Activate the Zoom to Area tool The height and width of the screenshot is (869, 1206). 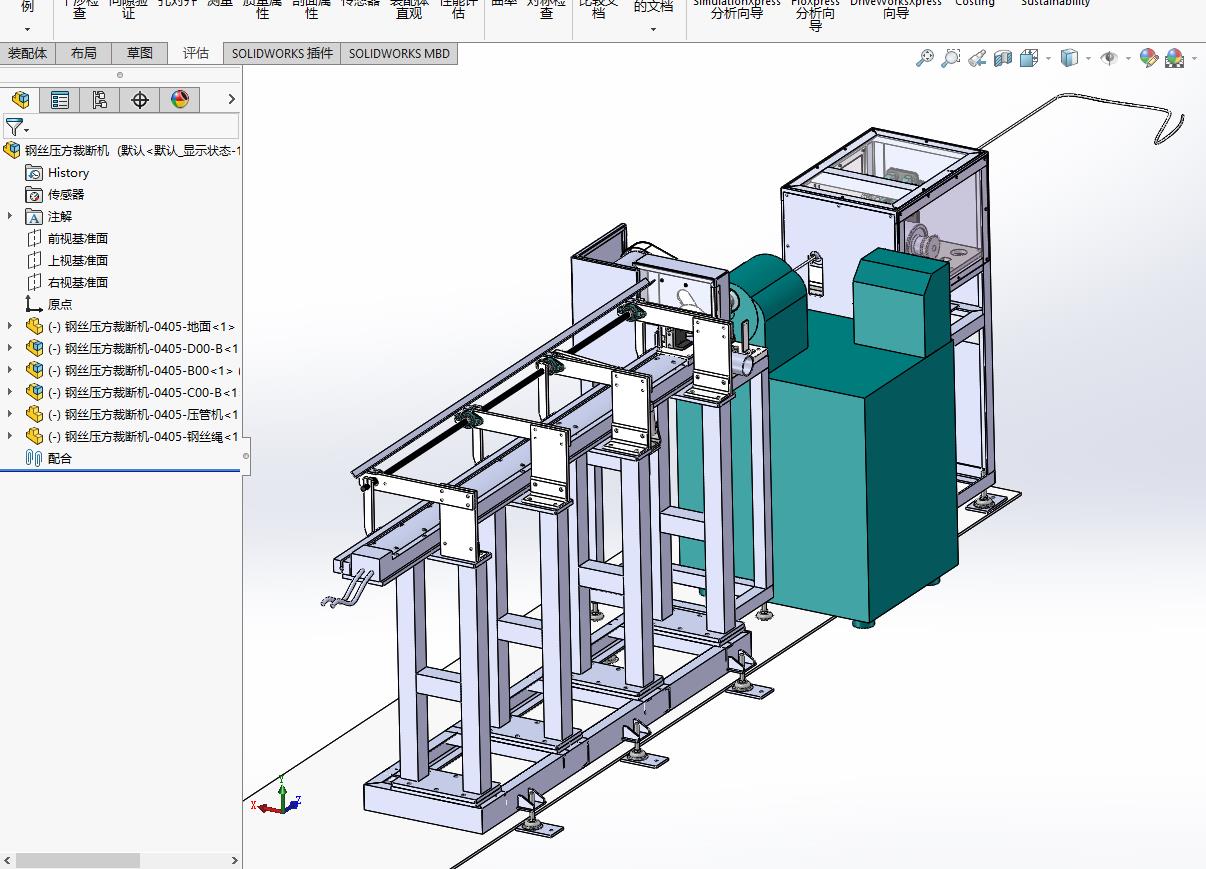click(x=951, y=58)
